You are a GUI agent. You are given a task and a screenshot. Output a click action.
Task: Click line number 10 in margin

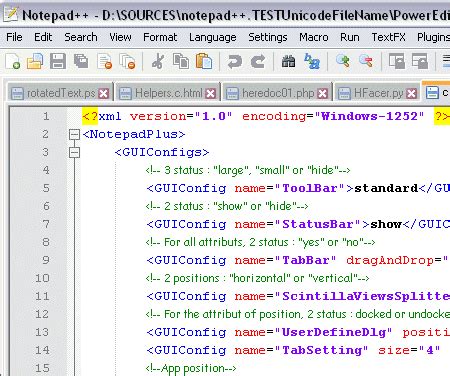[x=42, y=278]
